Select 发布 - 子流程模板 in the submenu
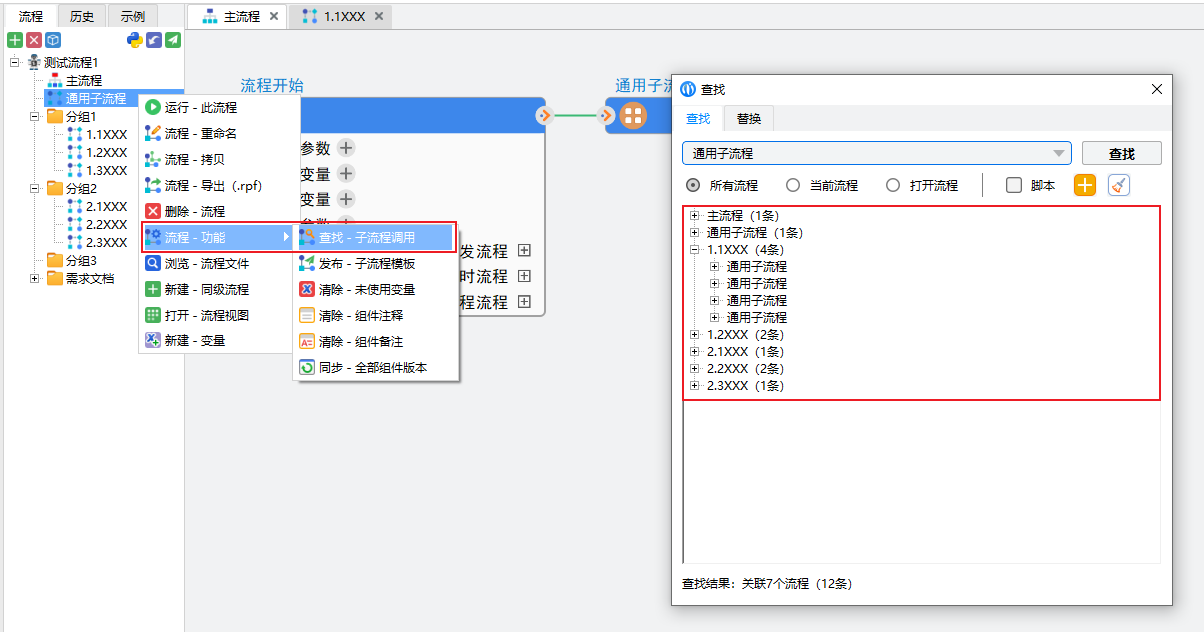1204x632 pixels. coord(366,263)
